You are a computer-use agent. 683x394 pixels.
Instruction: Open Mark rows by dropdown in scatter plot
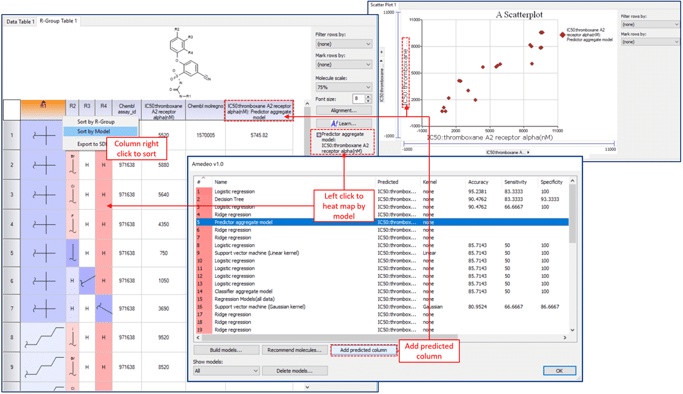(x=650, y=42)
